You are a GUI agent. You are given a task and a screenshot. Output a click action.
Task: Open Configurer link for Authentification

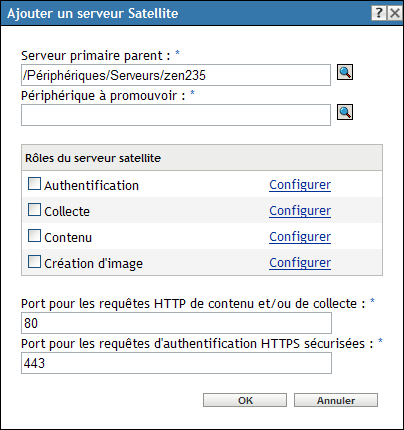pyautogui.click(x=300, y=185)
